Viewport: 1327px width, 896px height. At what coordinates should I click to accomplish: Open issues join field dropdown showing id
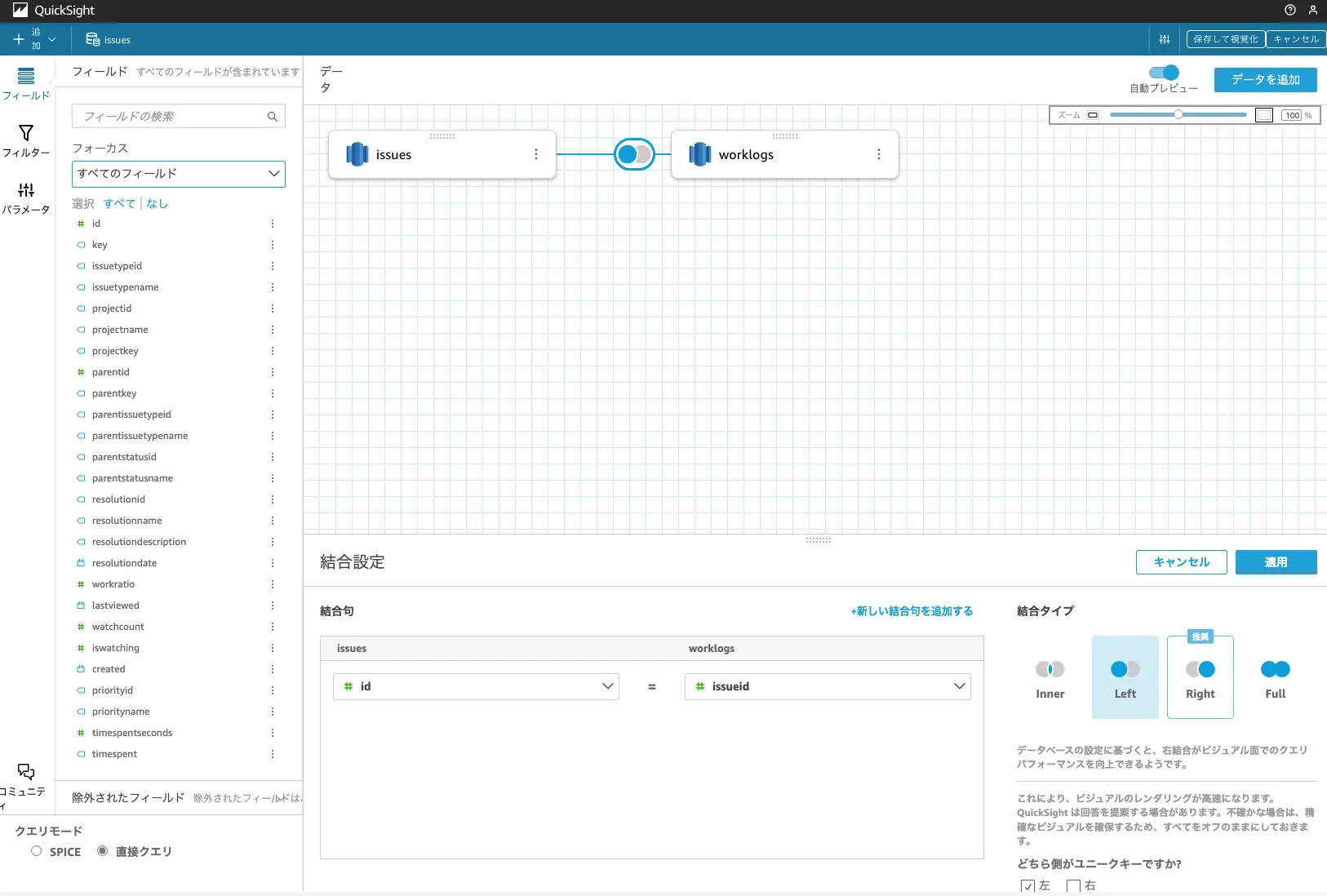point(476,686)
